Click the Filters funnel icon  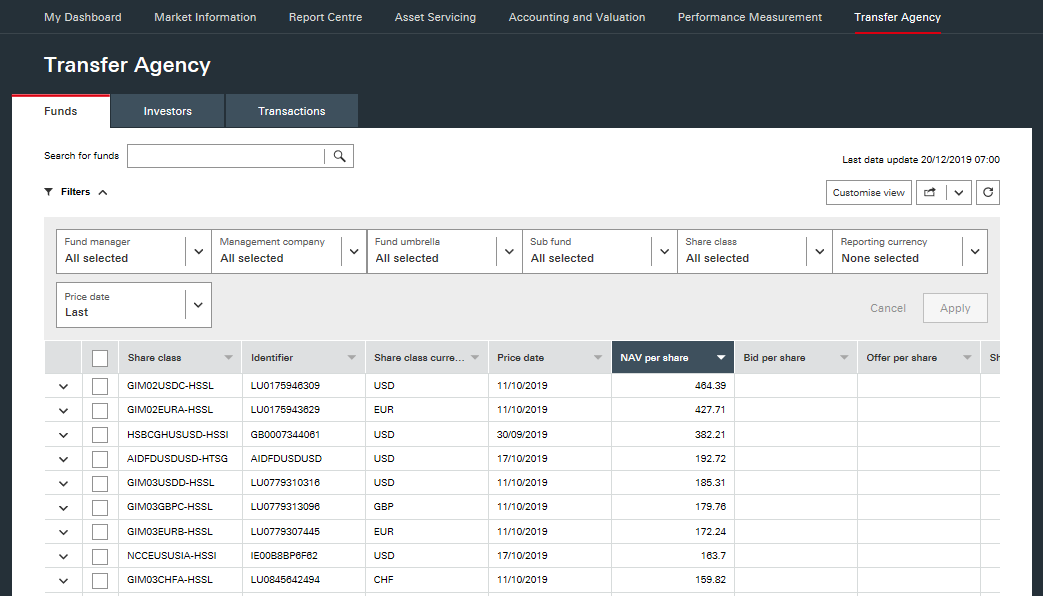(x=49, y=192)
